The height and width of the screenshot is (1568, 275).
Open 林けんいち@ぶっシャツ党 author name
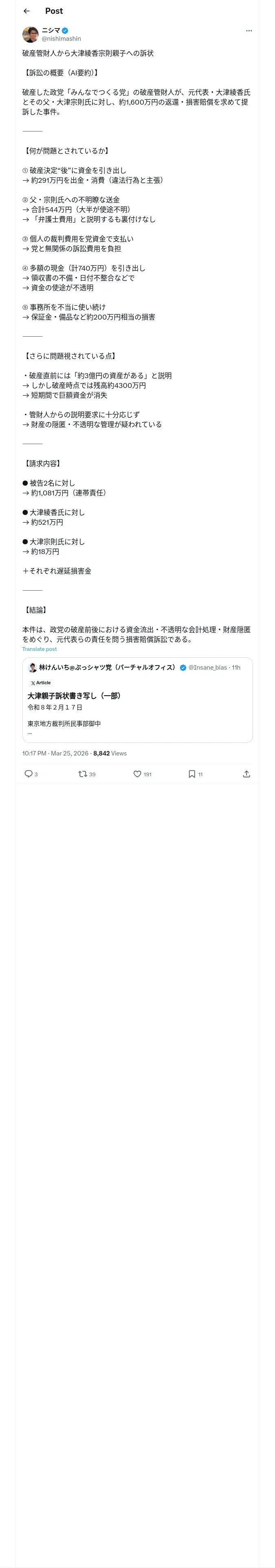[x=107, y=667]
